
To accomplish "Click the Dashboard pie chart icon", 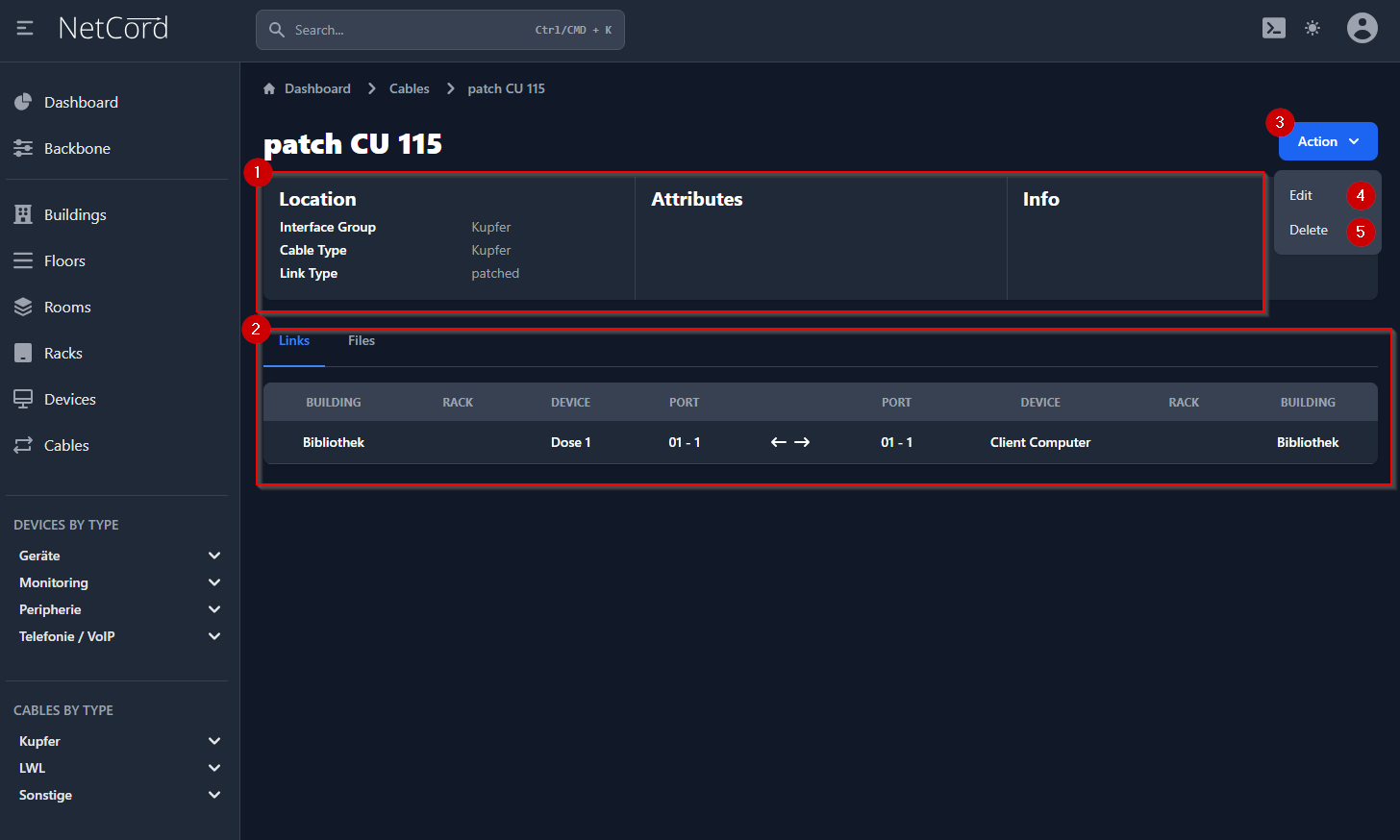I will point(23,102).
